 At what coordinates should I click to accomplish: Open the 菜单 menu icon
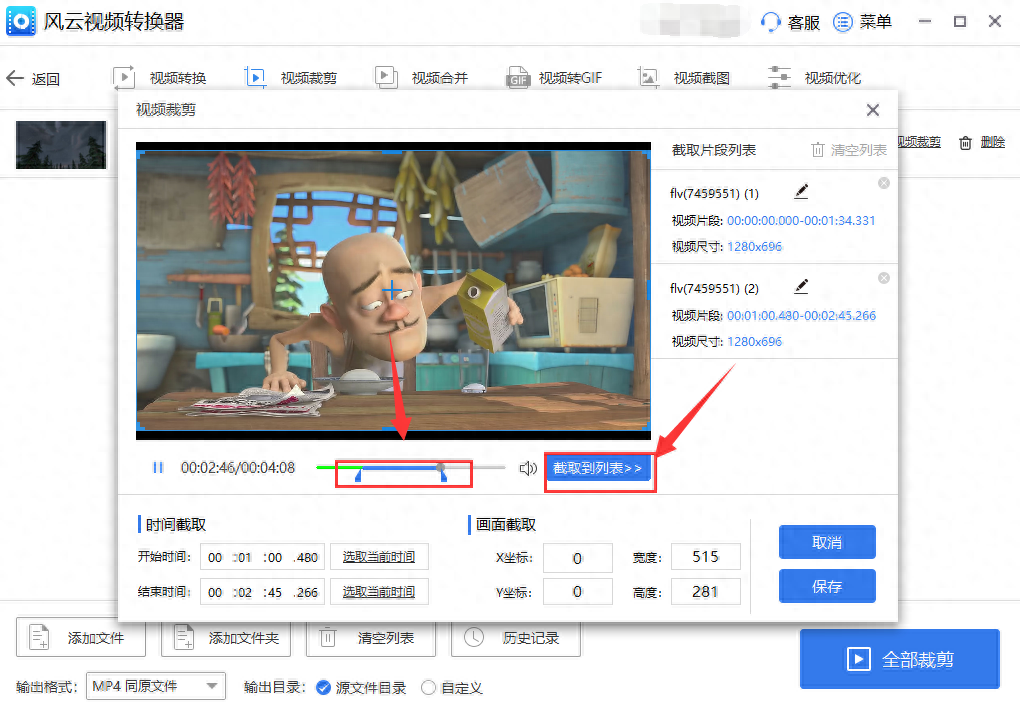coord(842,22)
